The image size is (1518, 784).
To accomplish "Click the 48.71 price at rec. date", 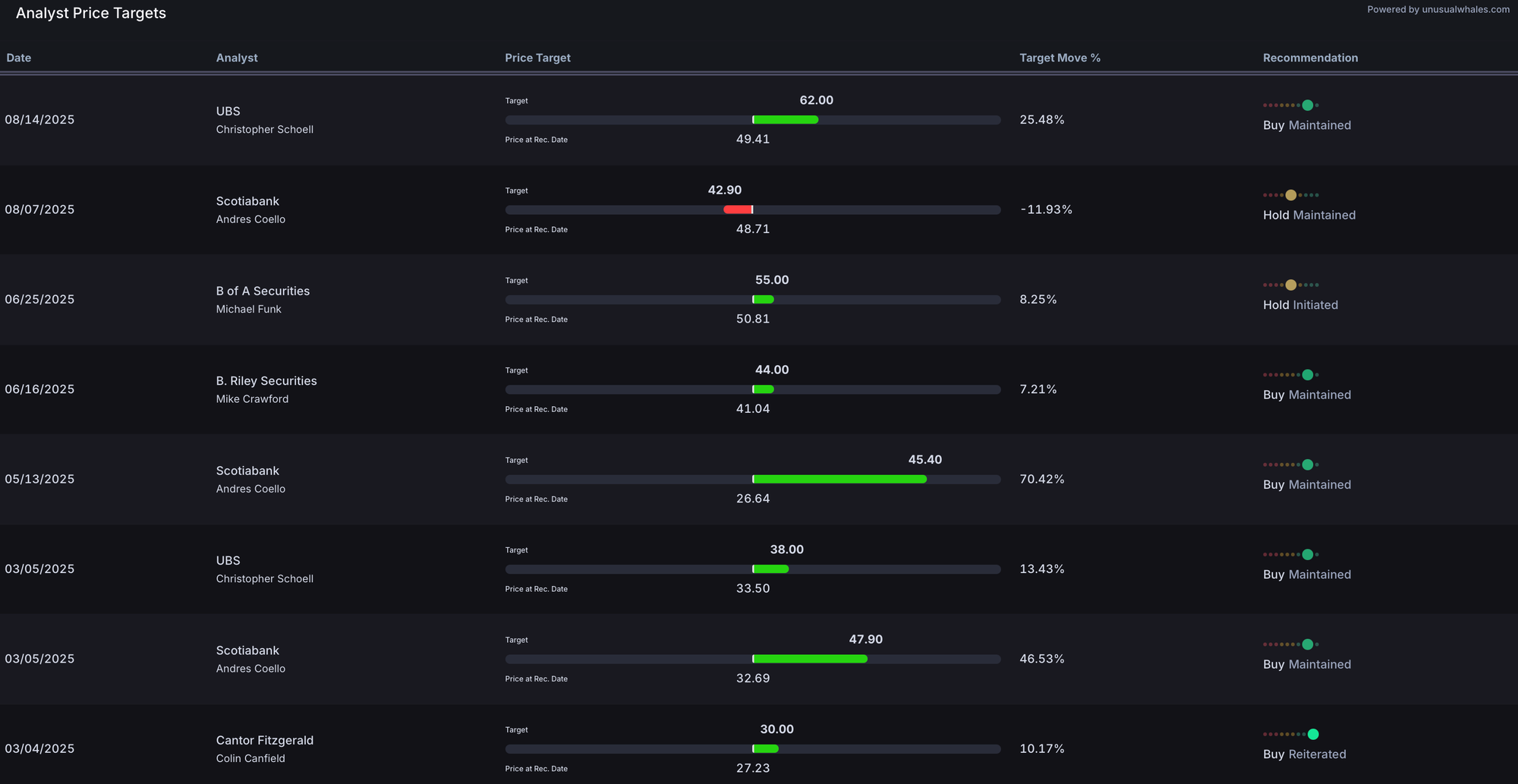I will [x=753, y=229].
